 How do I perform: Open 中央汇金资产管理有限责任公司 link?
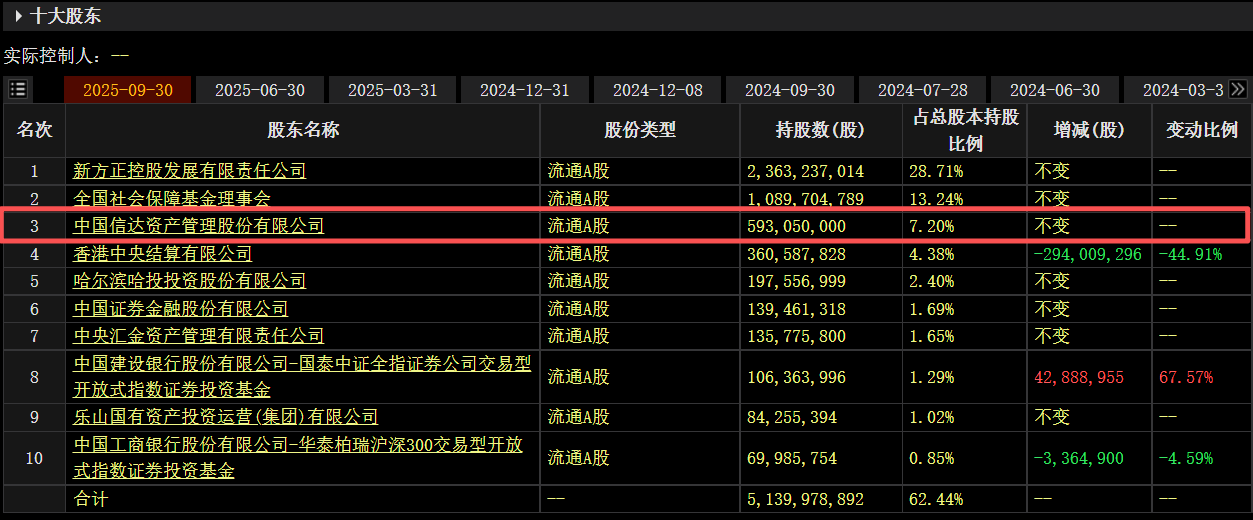199,336
